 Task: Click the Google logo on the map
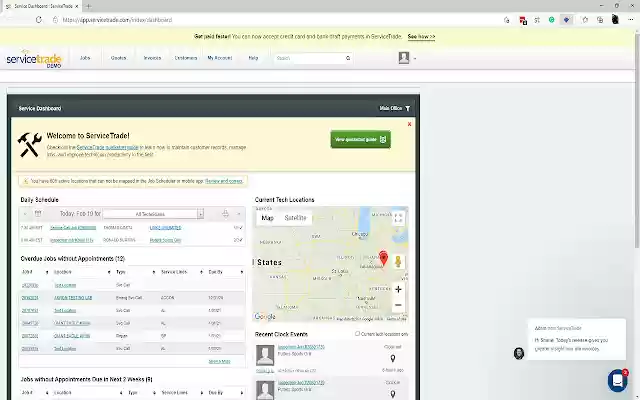(264, 317)
